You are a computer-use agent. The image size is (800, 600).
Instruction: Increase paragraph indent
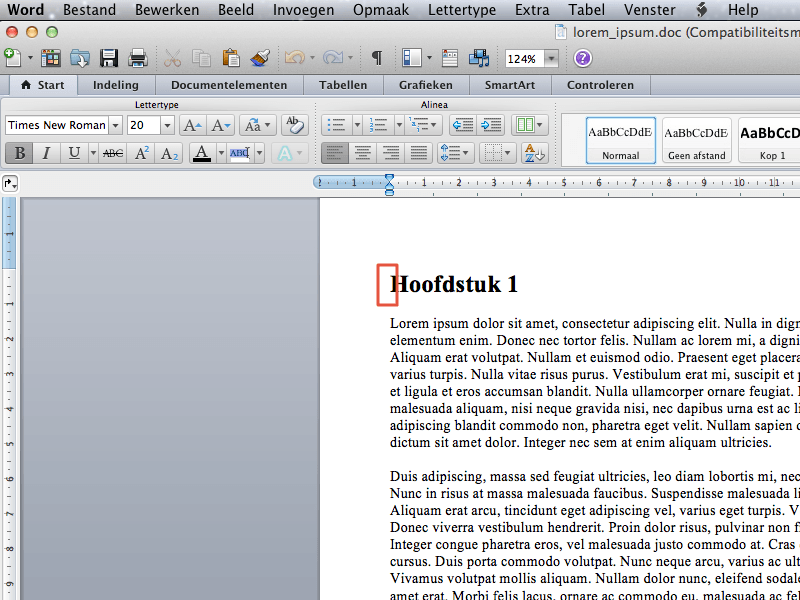pos(491,125)
